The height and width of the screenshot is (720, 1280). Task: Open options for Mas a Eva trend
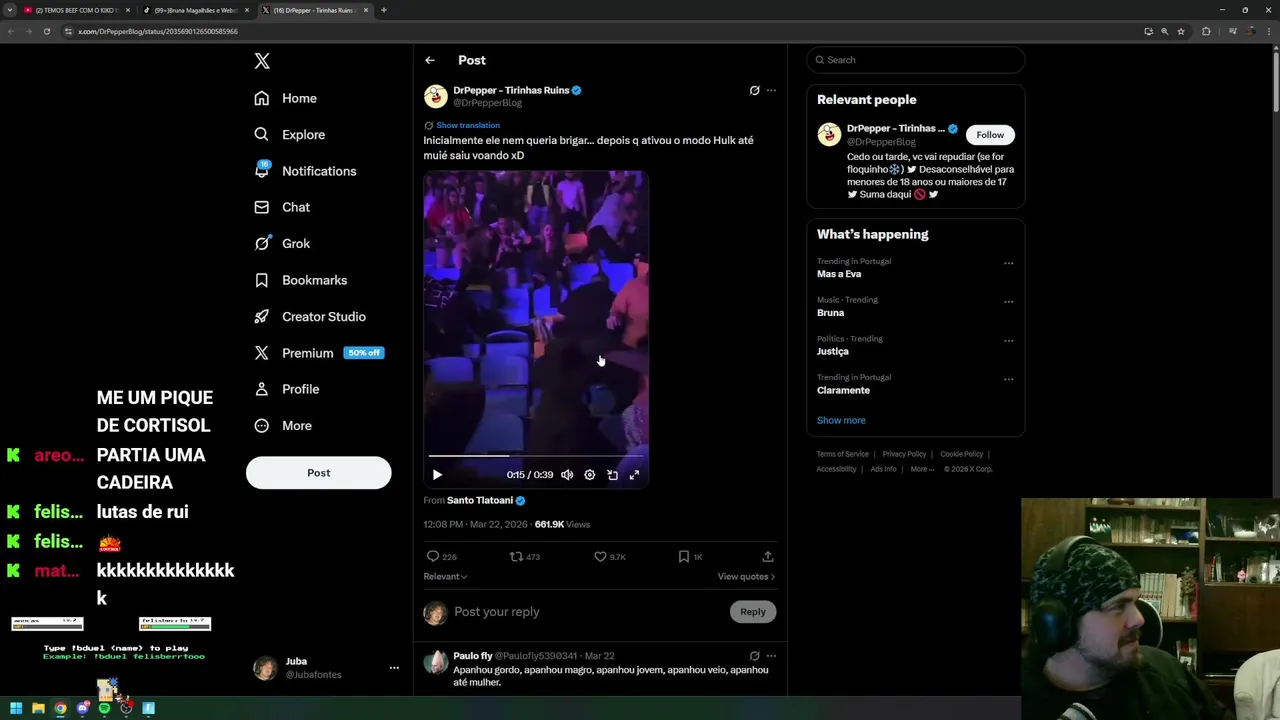tap(1008, 263)
